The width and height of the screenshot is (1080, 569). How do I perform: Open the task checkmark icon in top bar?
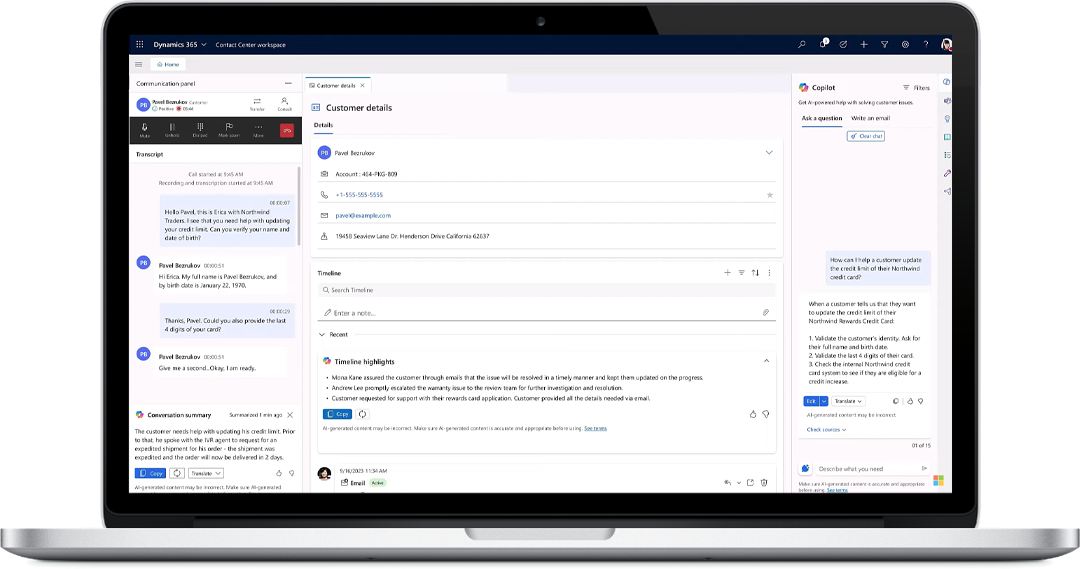pyautogui.click(x=843, y=44)
